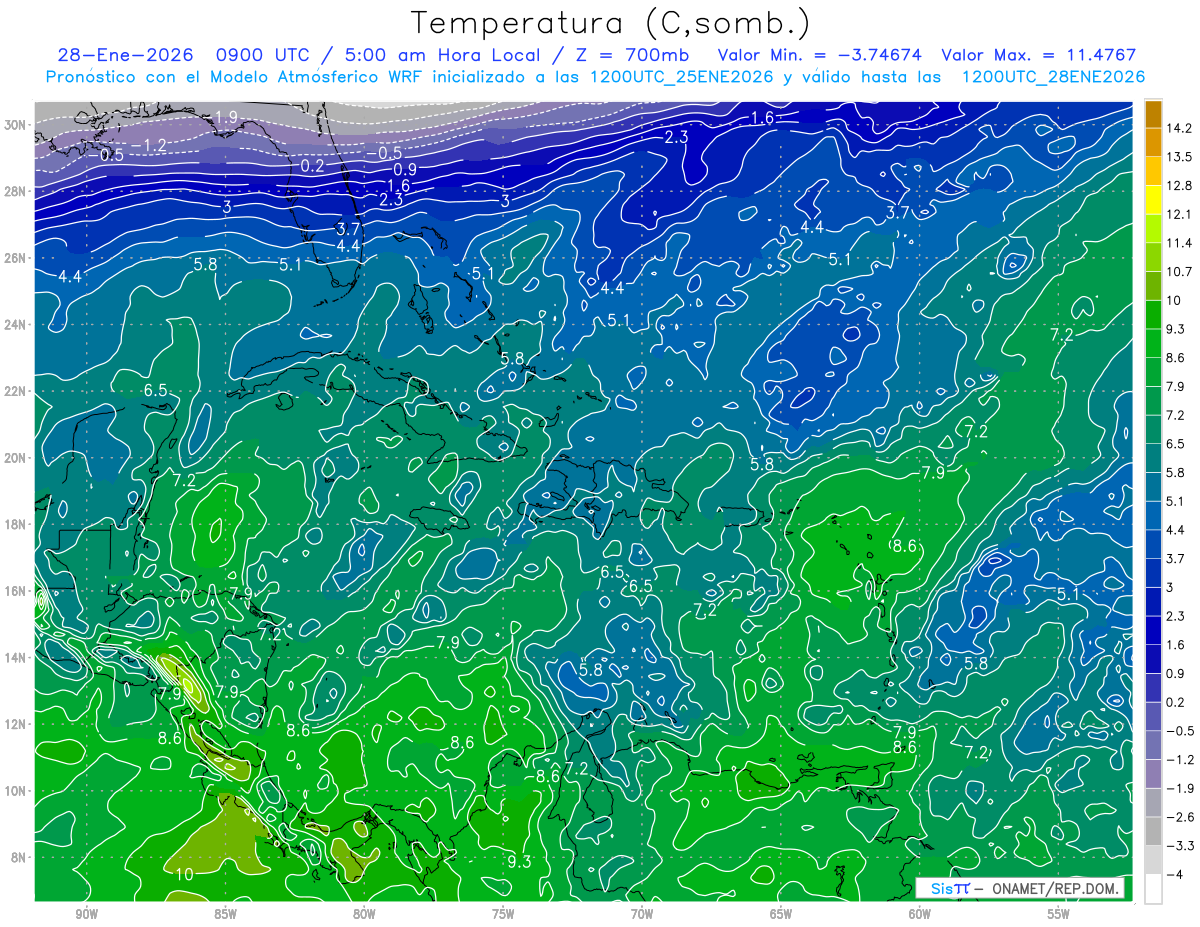The height and width of the screenshot is (927, 1200).
Task: Click the colorbar label "-2.6"
Action: [x=1180, y=817]
